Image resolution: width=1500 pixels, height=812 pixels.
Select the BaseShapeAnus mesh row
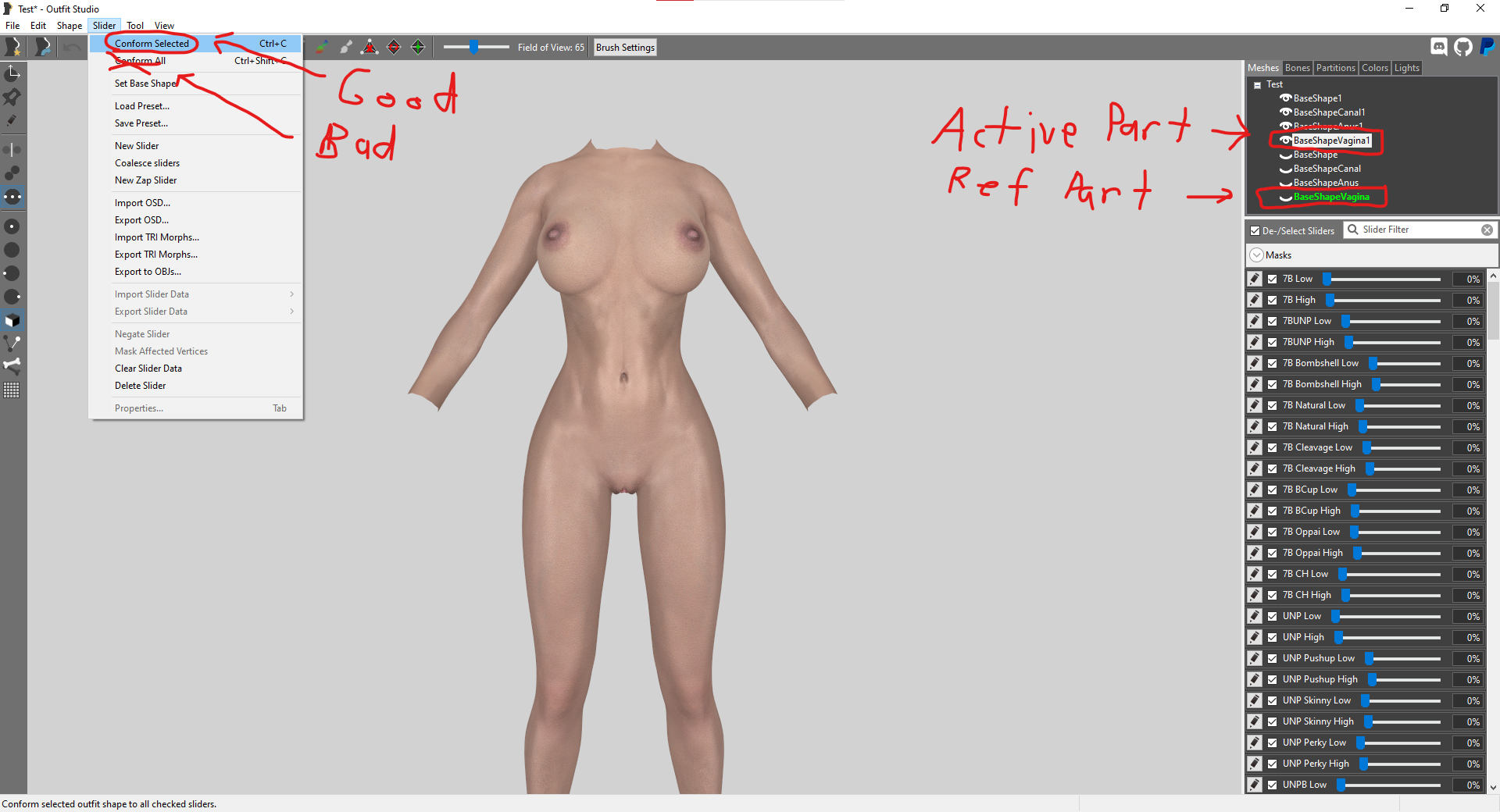pos(1326,183)
